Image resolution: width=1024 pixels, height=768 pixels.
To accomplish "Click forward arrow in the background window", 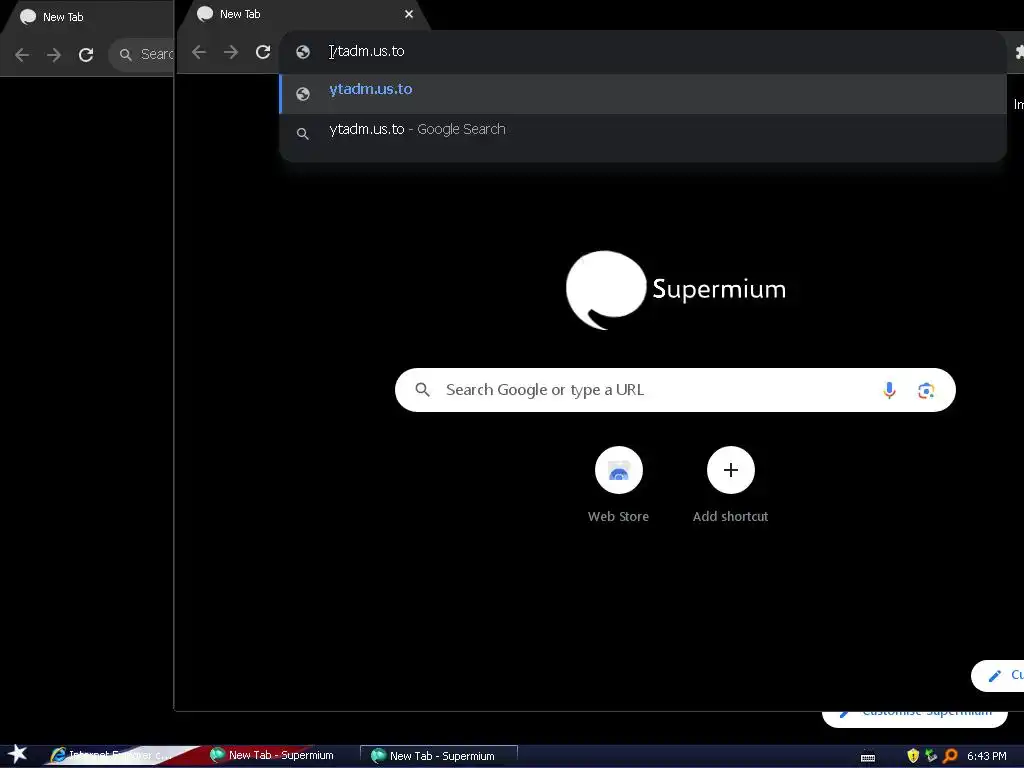I will [54, 55].
